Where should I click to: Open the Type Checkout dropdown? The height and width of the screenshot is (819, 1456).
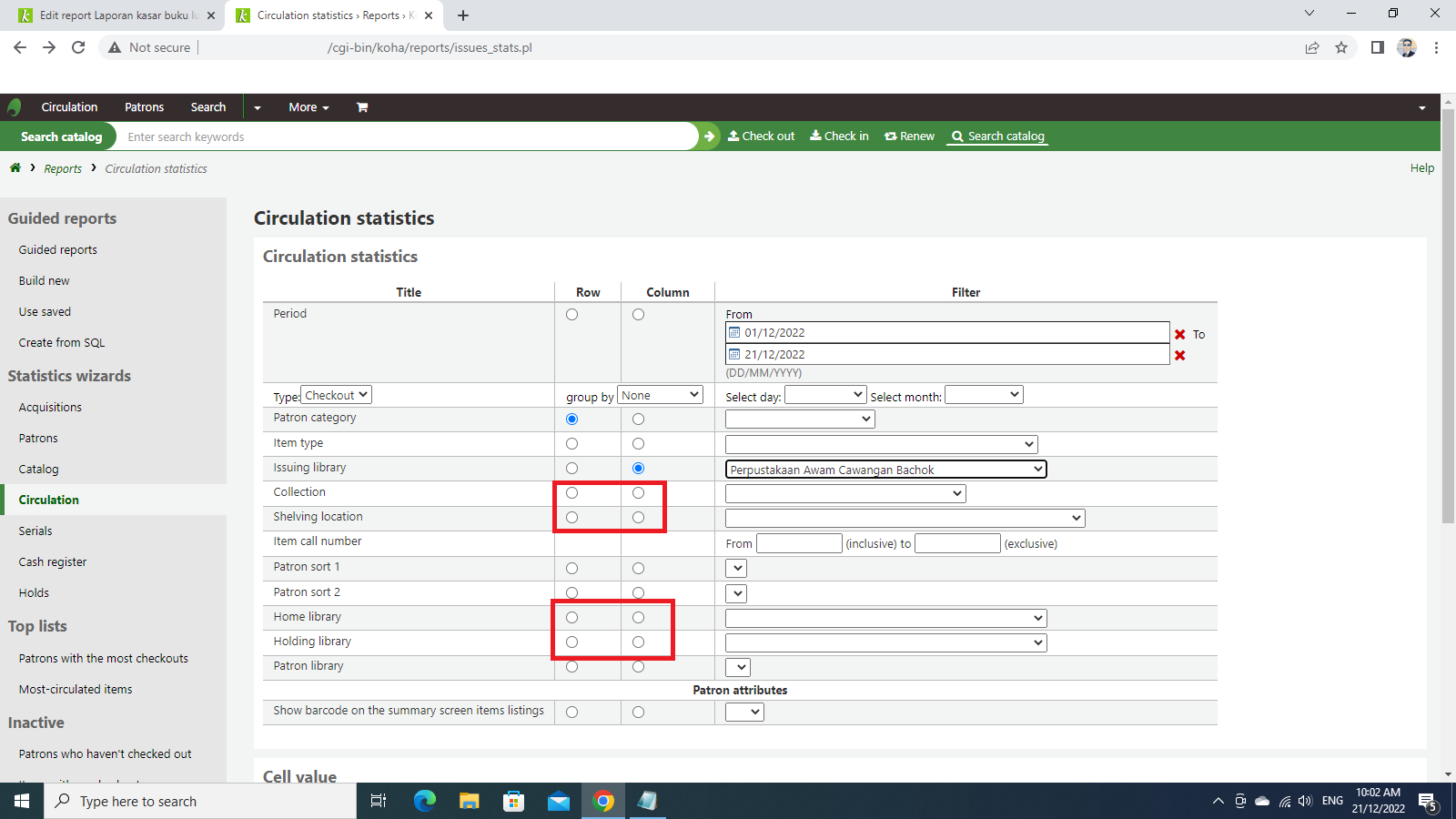tap(336, 395)
